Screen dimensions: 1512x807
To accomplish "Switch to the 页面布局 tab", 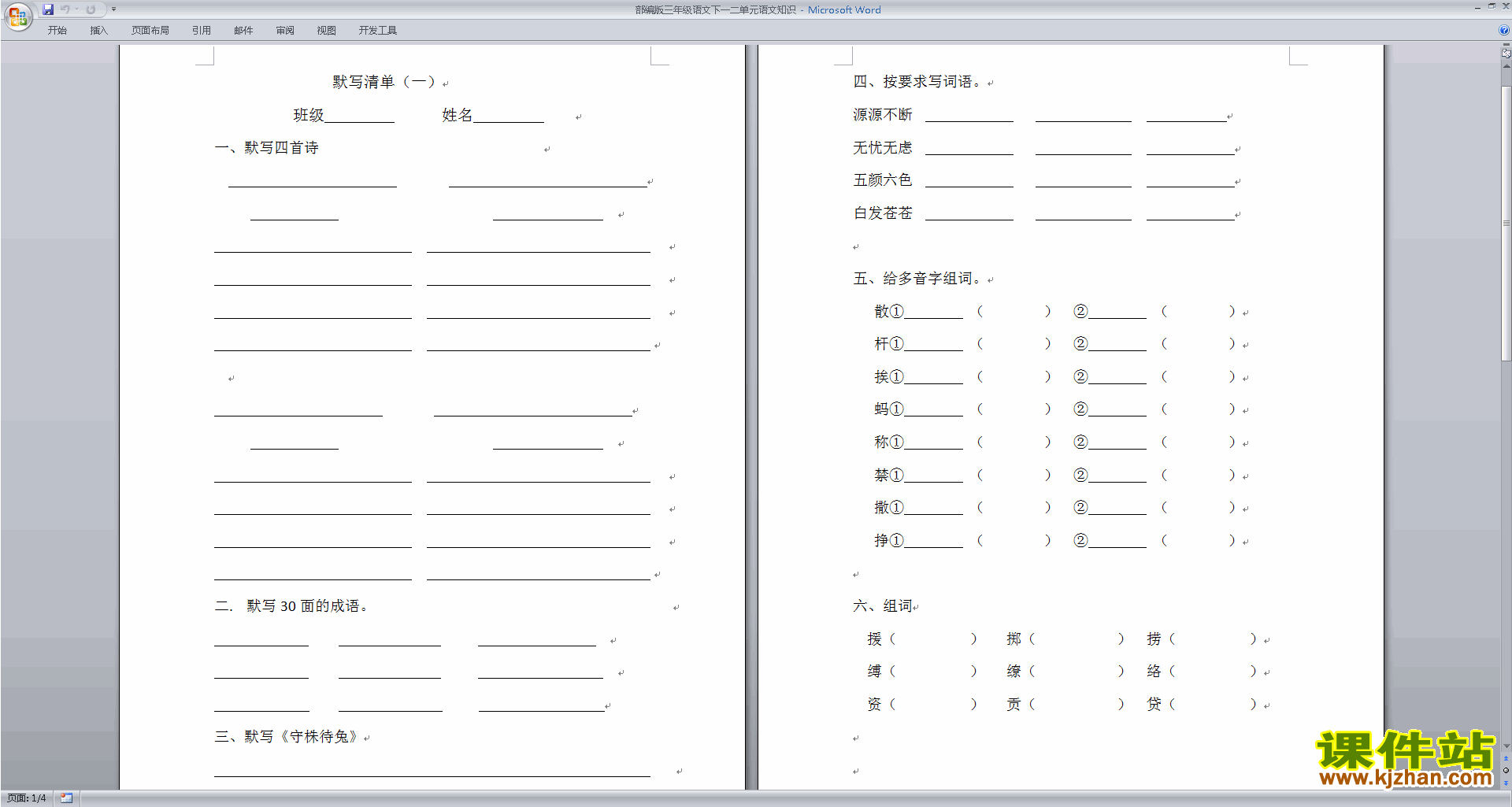I will (150, 31).
